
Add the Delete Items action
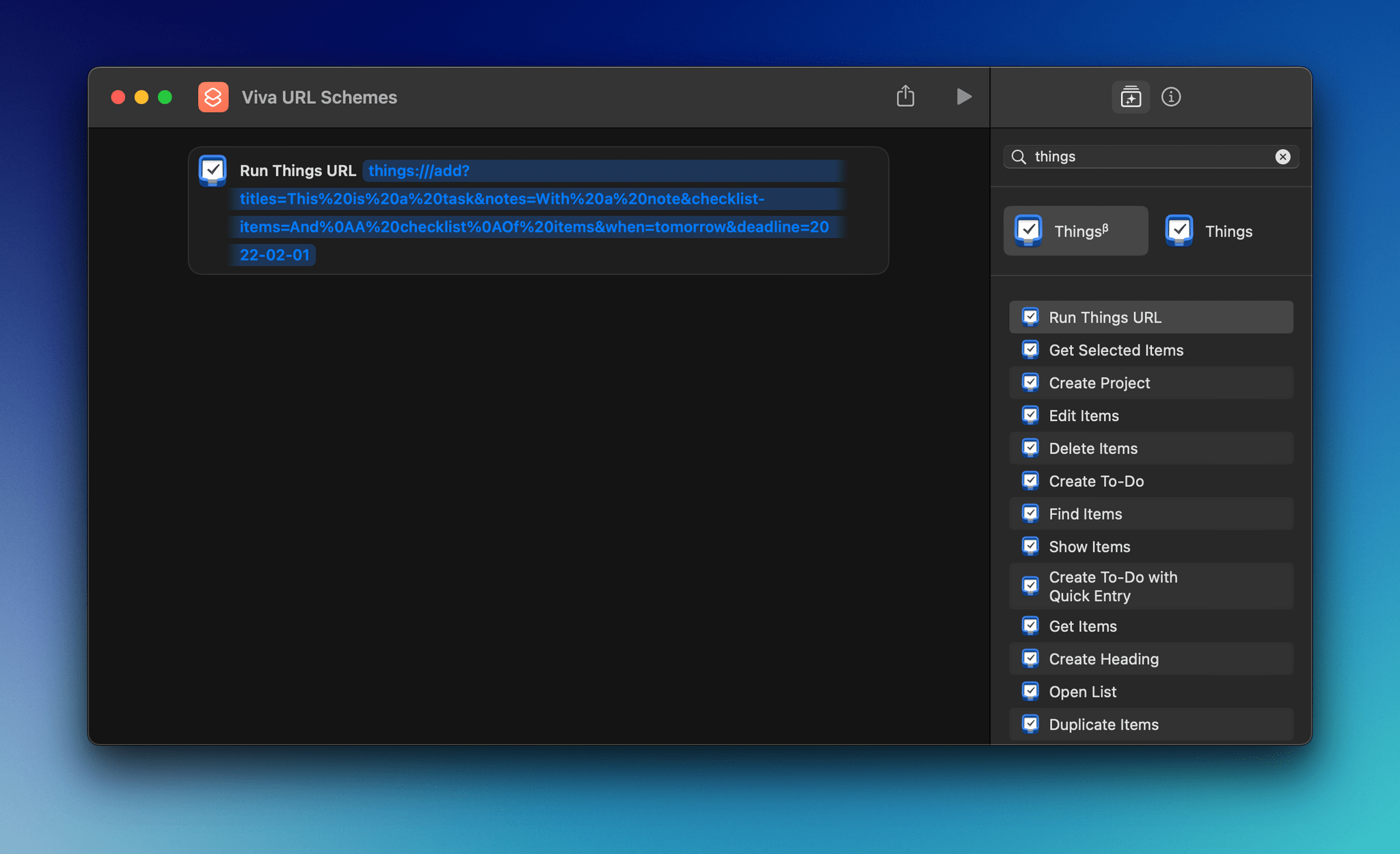point(1151,449)
